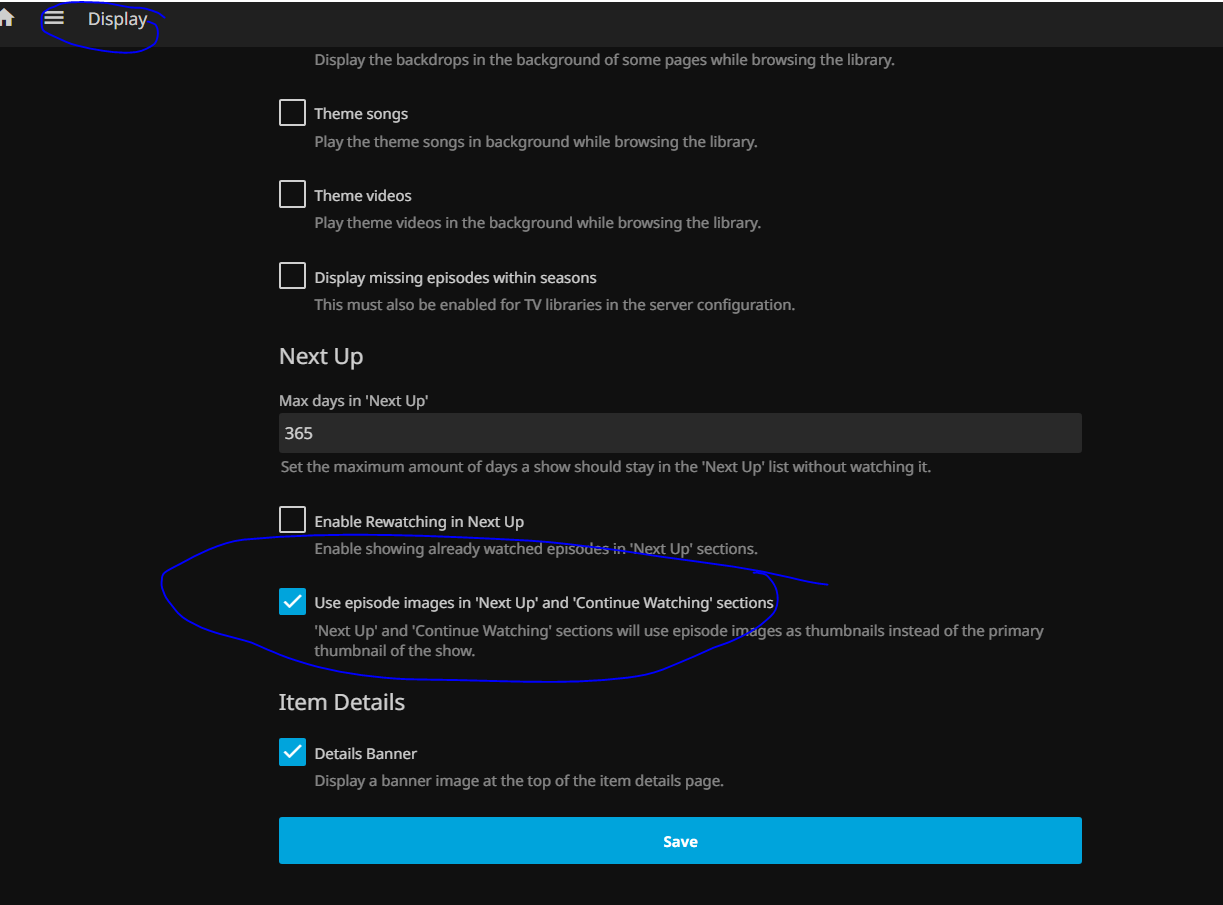Select the Next Up section heading
The width and height of the screenshot is (1223, 905).
point(321,357)
